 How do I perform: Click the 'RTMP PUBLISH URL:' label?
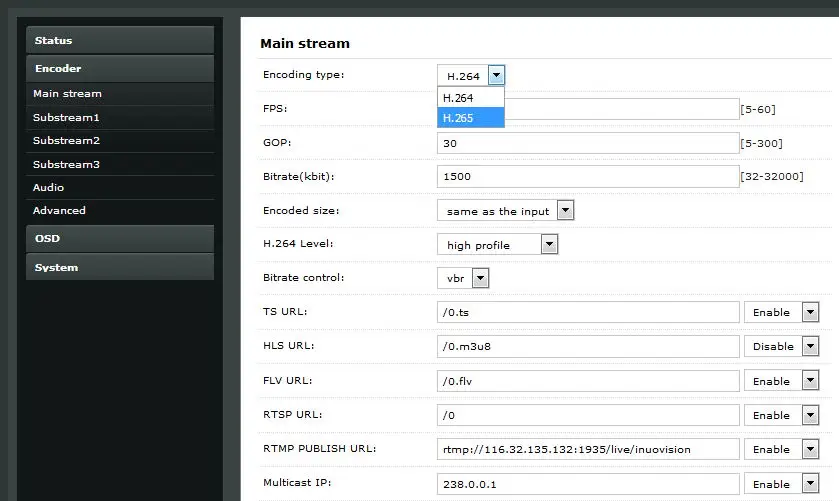(319, 449)
